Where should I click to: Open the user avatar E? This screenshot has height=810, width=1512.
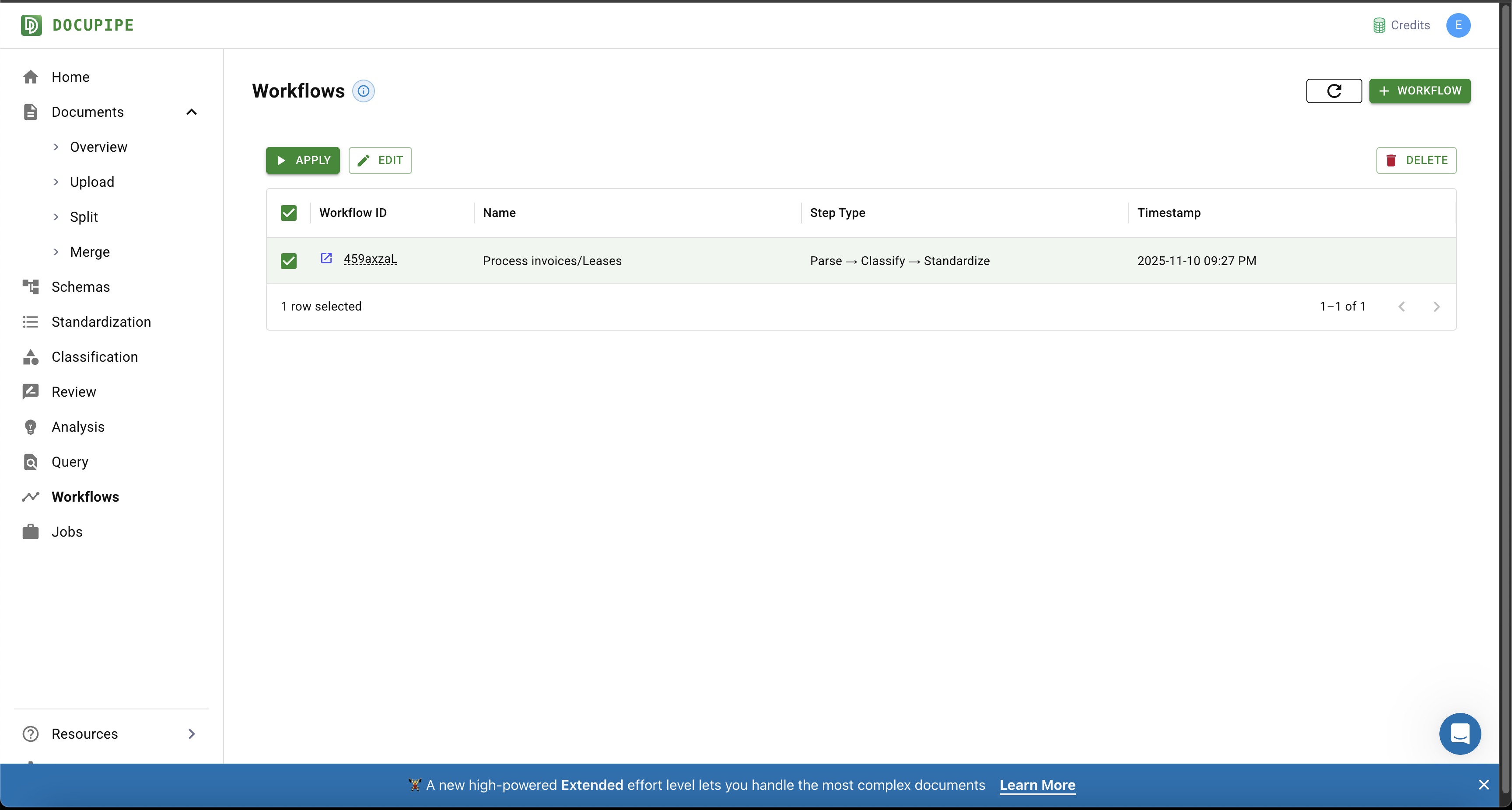click(1458, 25)
